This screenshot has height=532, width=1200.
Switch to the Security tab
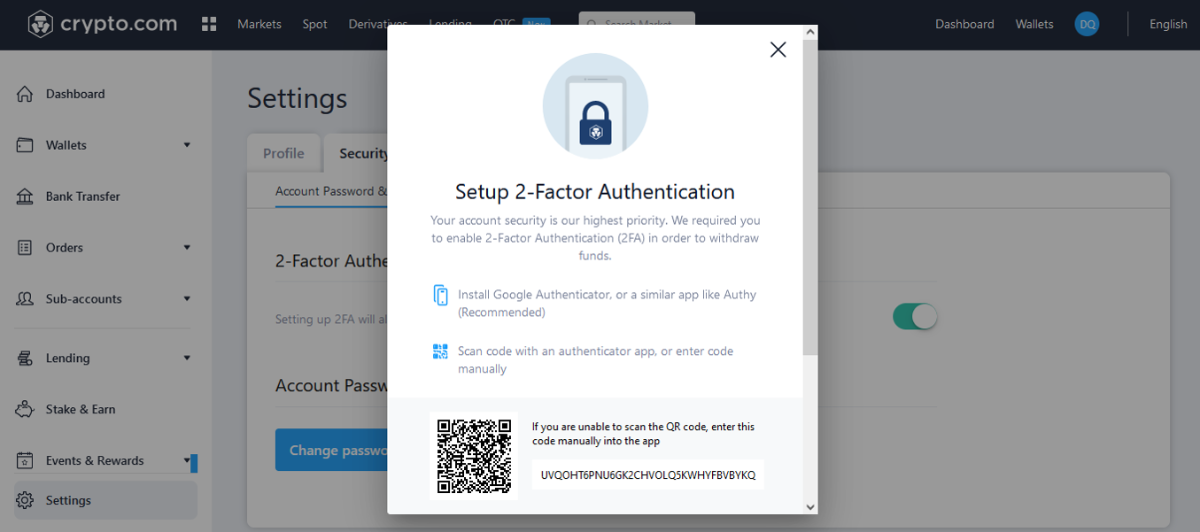[358, 153]
